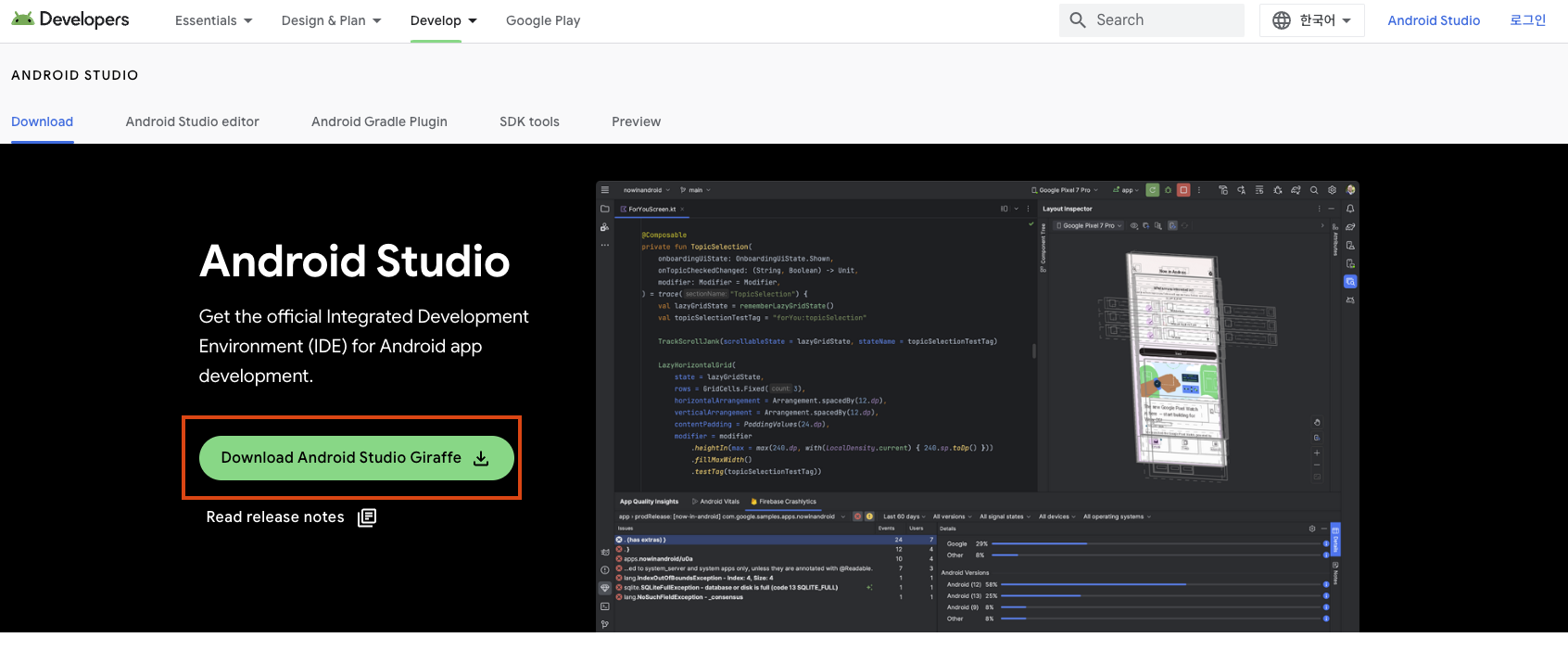Open the Last 60 days filter dropdown
1568x663 pixels.
point(904,516)
